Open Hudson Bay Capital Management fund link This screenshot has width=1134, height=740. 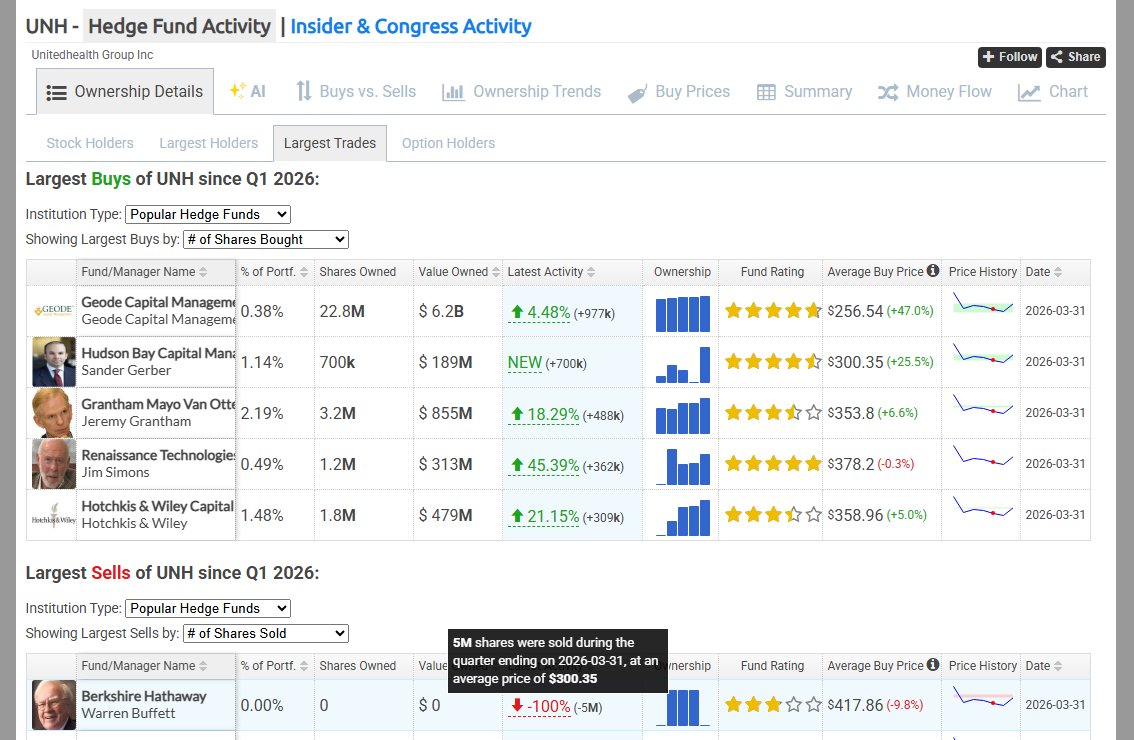pyautogui.click(x=158, y=354)
